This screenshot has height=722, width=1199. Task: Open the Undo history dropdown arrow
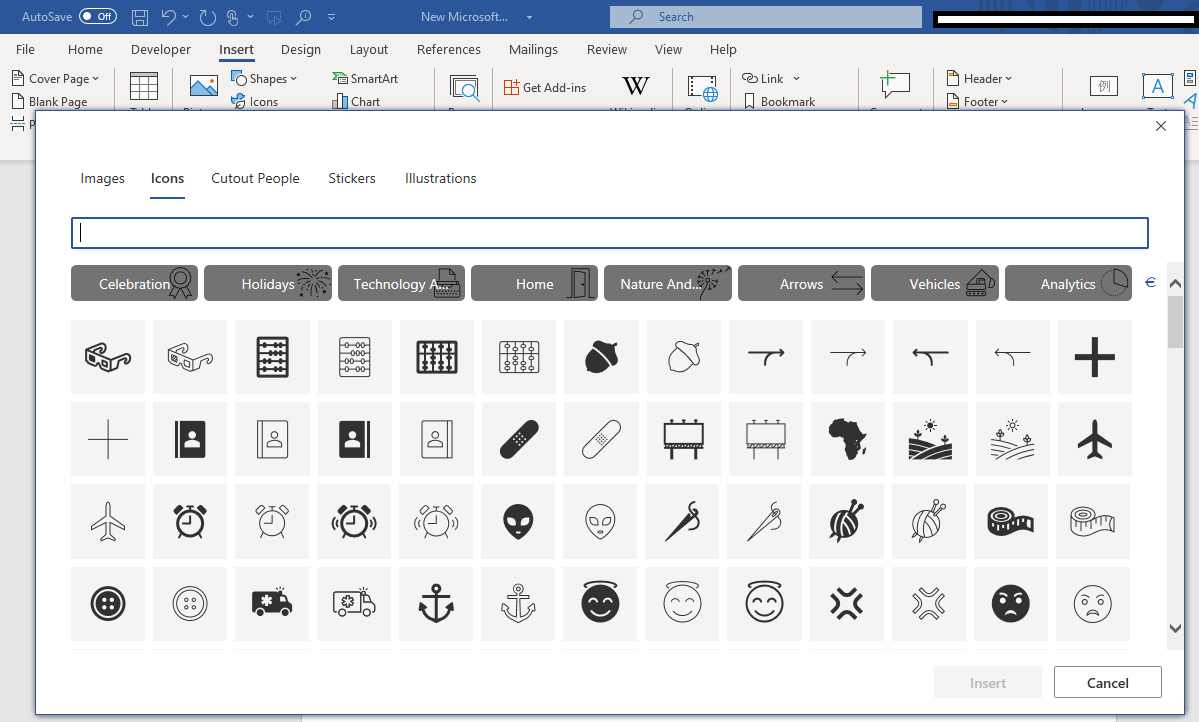pyautogui.click(x=185, y=16)
